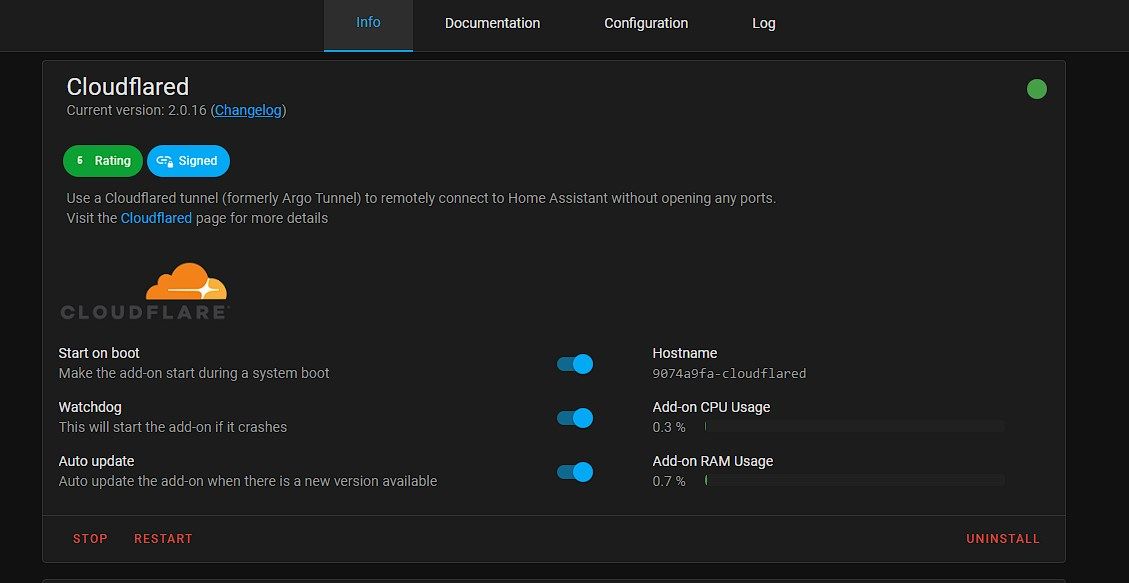The width and height of the screenshot is (1129, 583).
Task: Click the Start on boot label
Action: (99, 353)
